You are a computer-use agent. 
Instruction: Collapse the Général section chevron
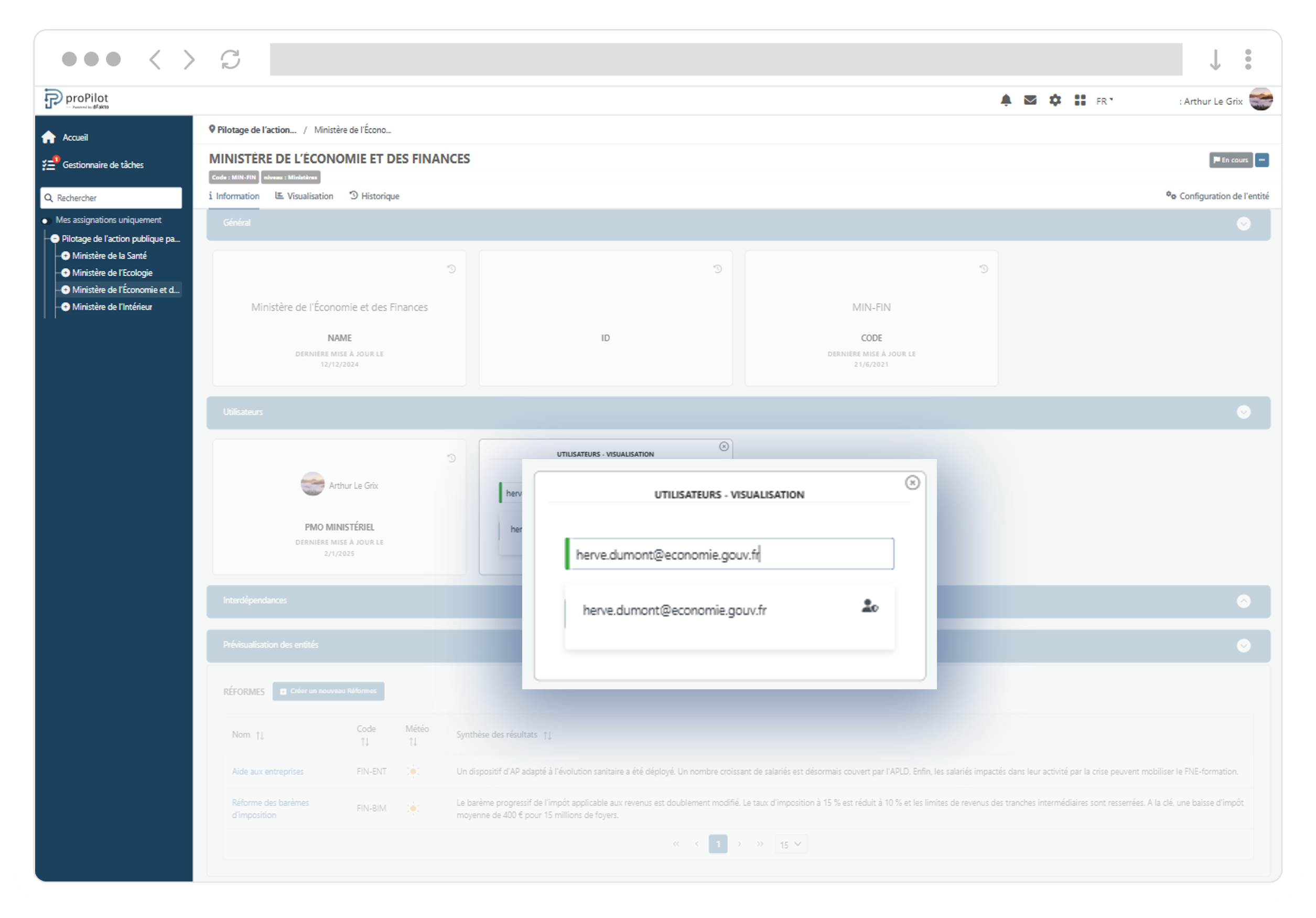tap(1243, 223)
